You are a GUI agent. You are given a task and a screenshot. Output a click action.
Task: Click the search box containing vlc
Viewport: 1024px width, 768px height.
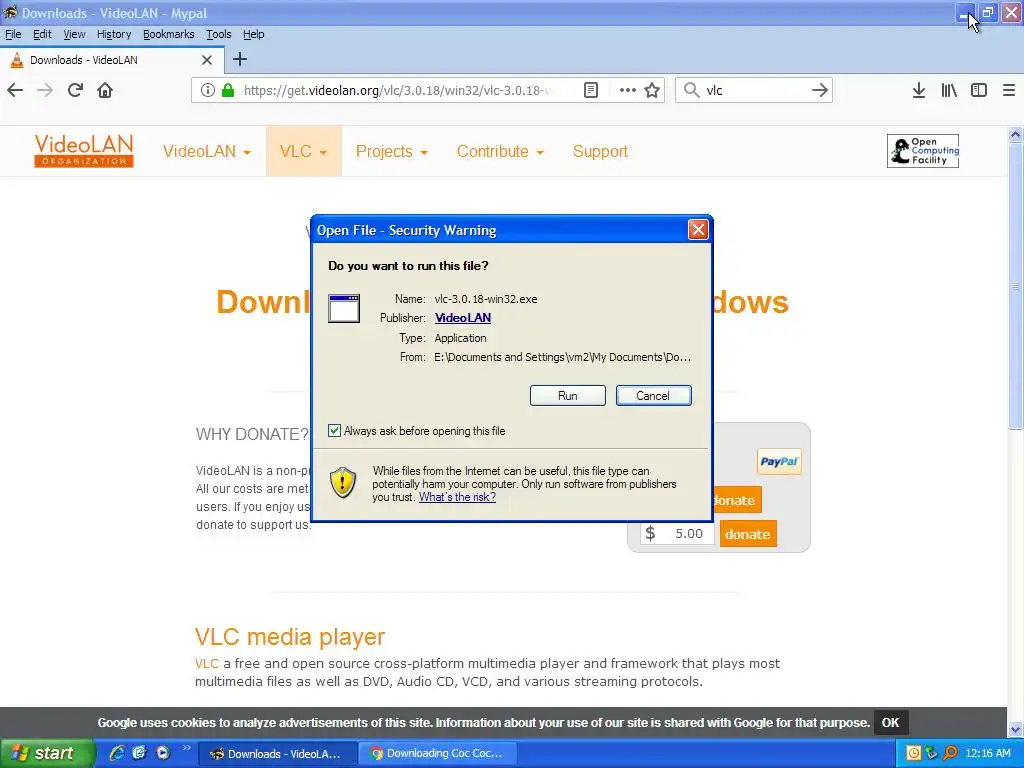point(756,90)
